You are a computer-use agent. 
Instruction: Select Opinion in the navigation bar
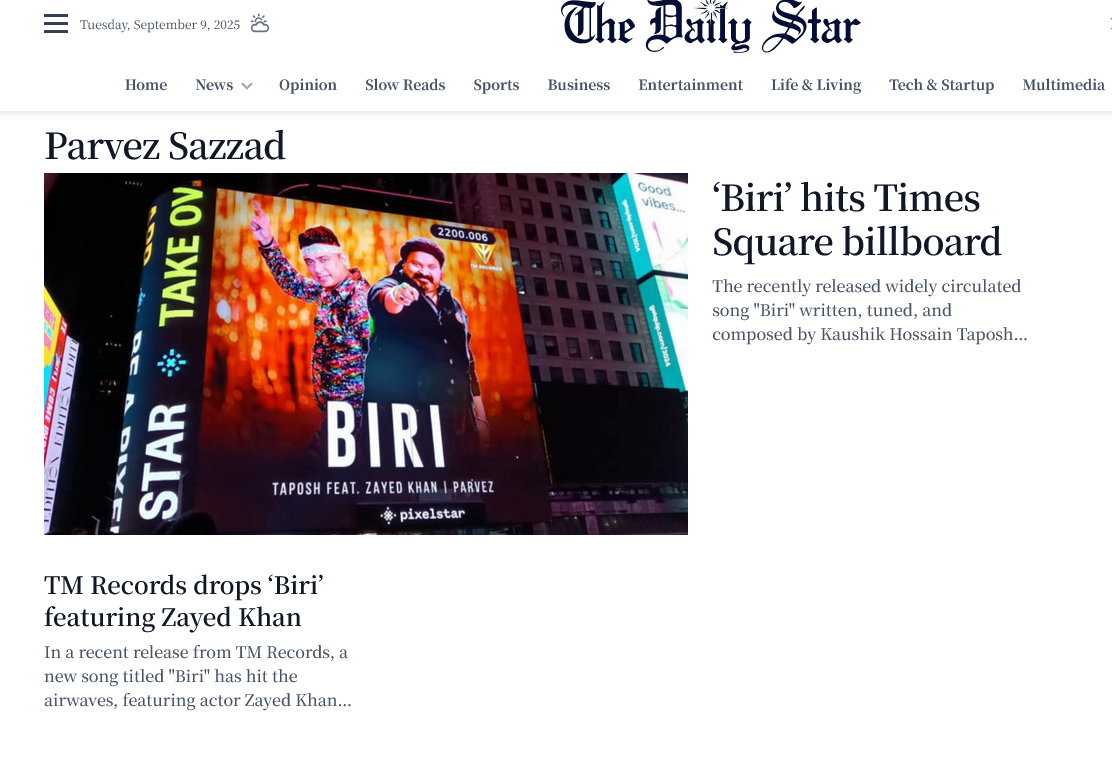[308, 85]
